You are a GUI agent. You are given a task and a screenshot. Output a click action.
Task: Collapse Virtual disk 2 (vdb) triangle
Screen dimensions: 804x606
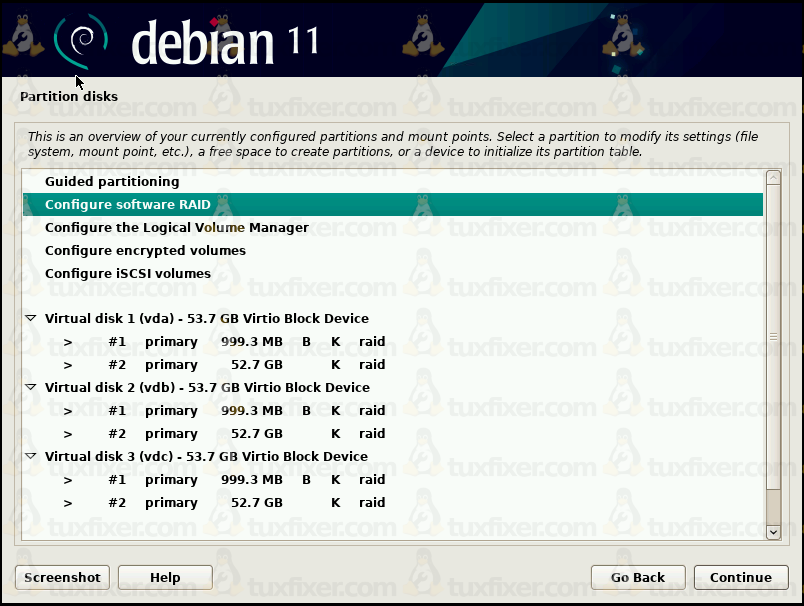[31, 388]
